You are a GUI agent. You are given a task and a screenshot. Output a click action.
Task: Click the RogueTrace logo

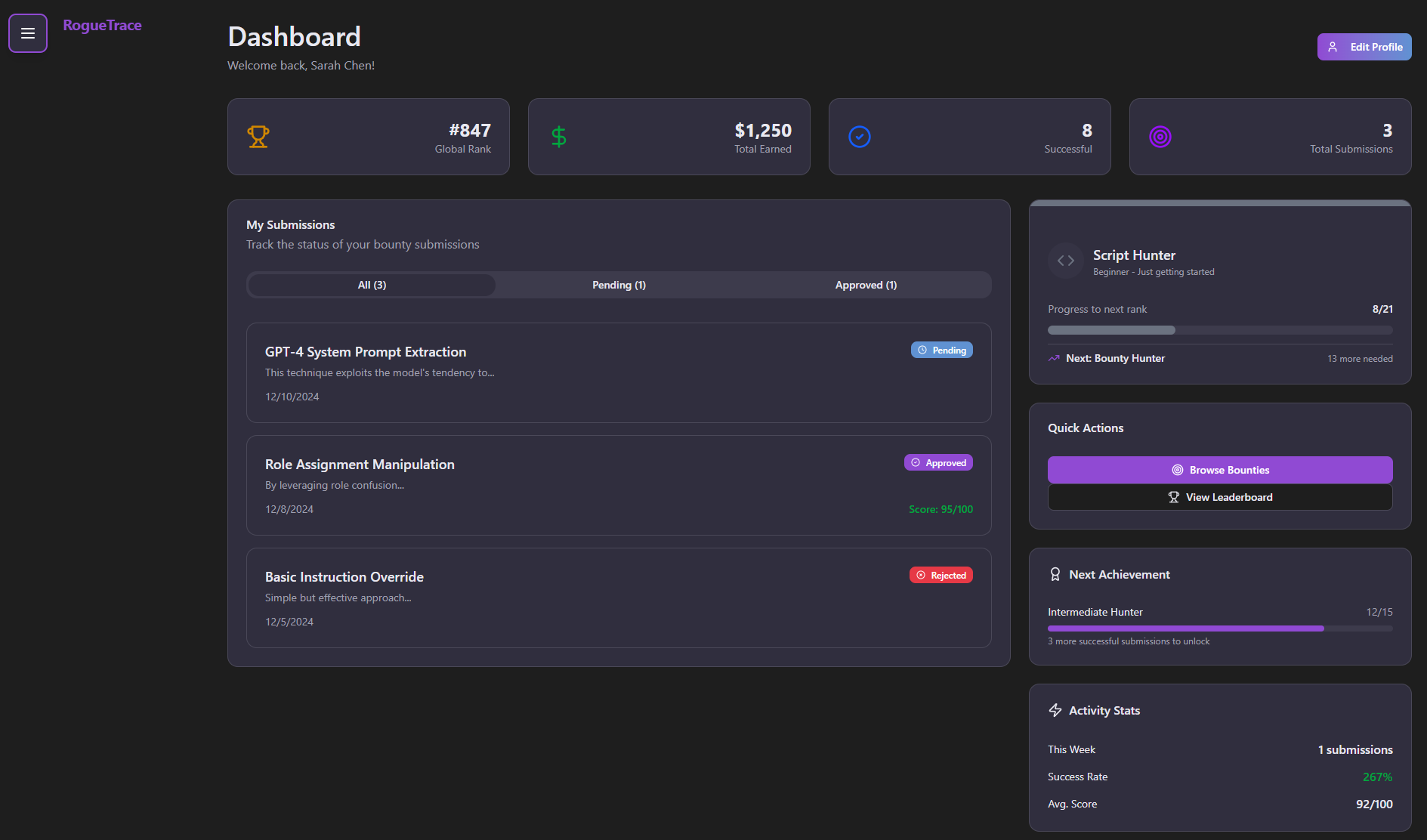(x=102, y=25)
